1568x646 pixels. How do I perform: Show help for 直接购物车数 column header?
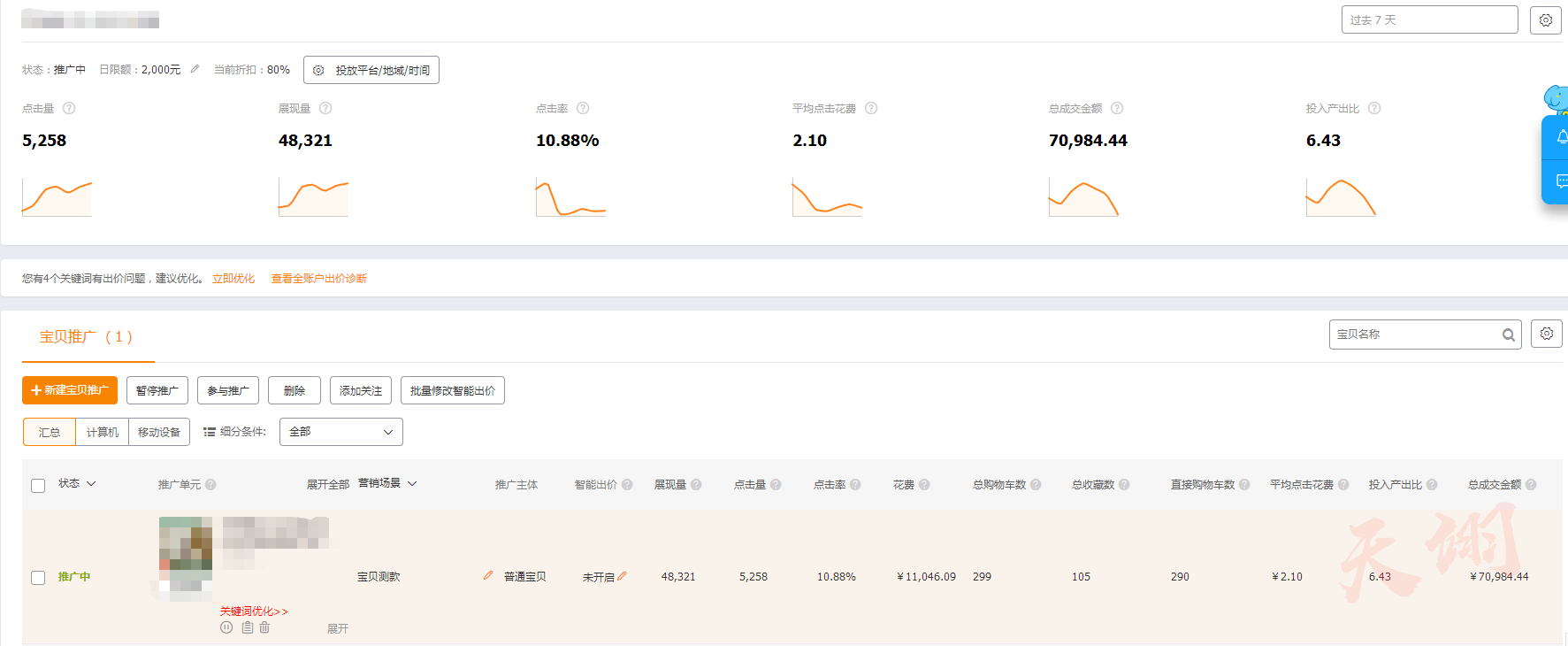tap(1244, 484)
